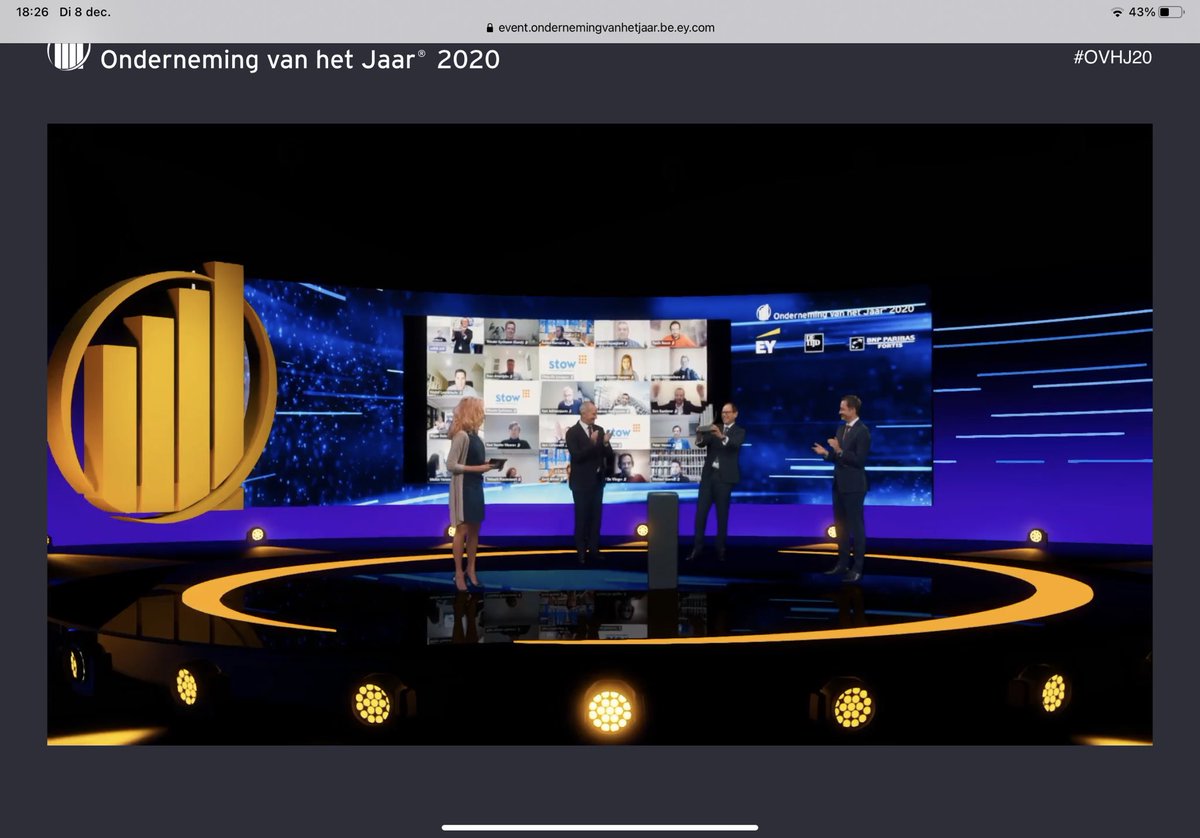The height and width of the screenshot is (838, 1200).
Task: Click the padlock icon in the address bar
Action: click(x=489, y=27)
